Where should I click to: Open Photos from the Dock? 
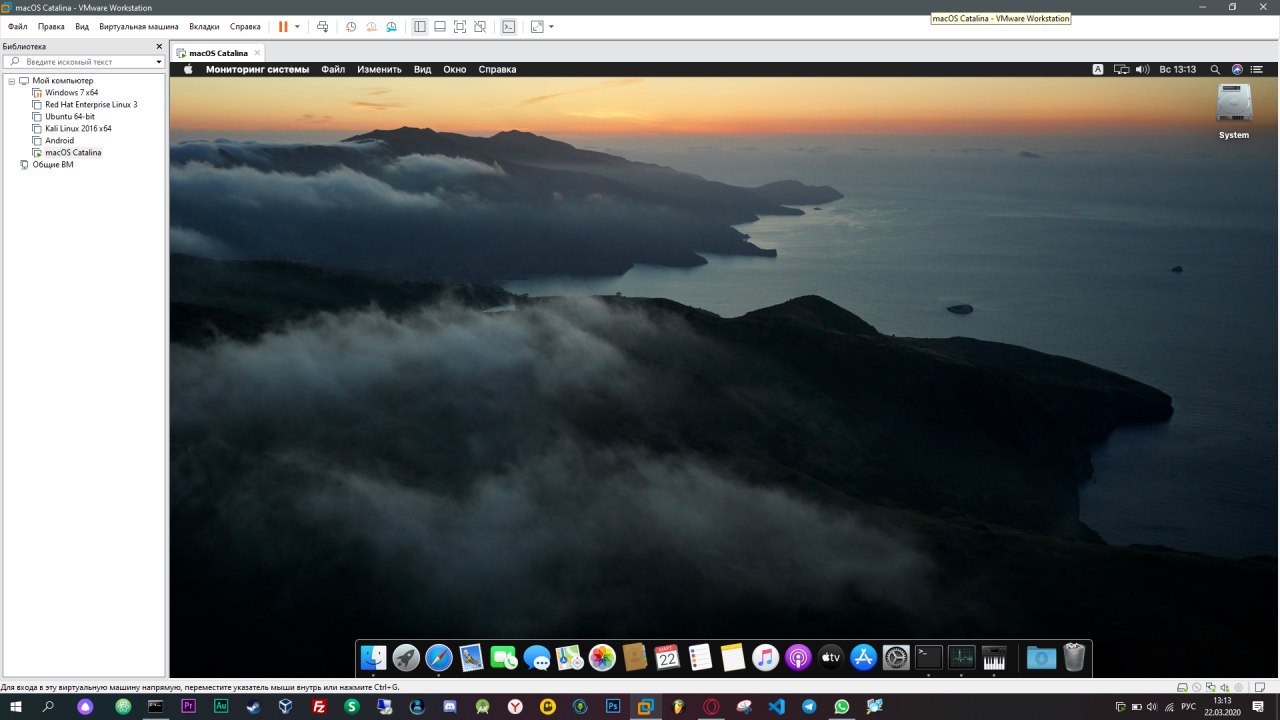click(602, 657)
